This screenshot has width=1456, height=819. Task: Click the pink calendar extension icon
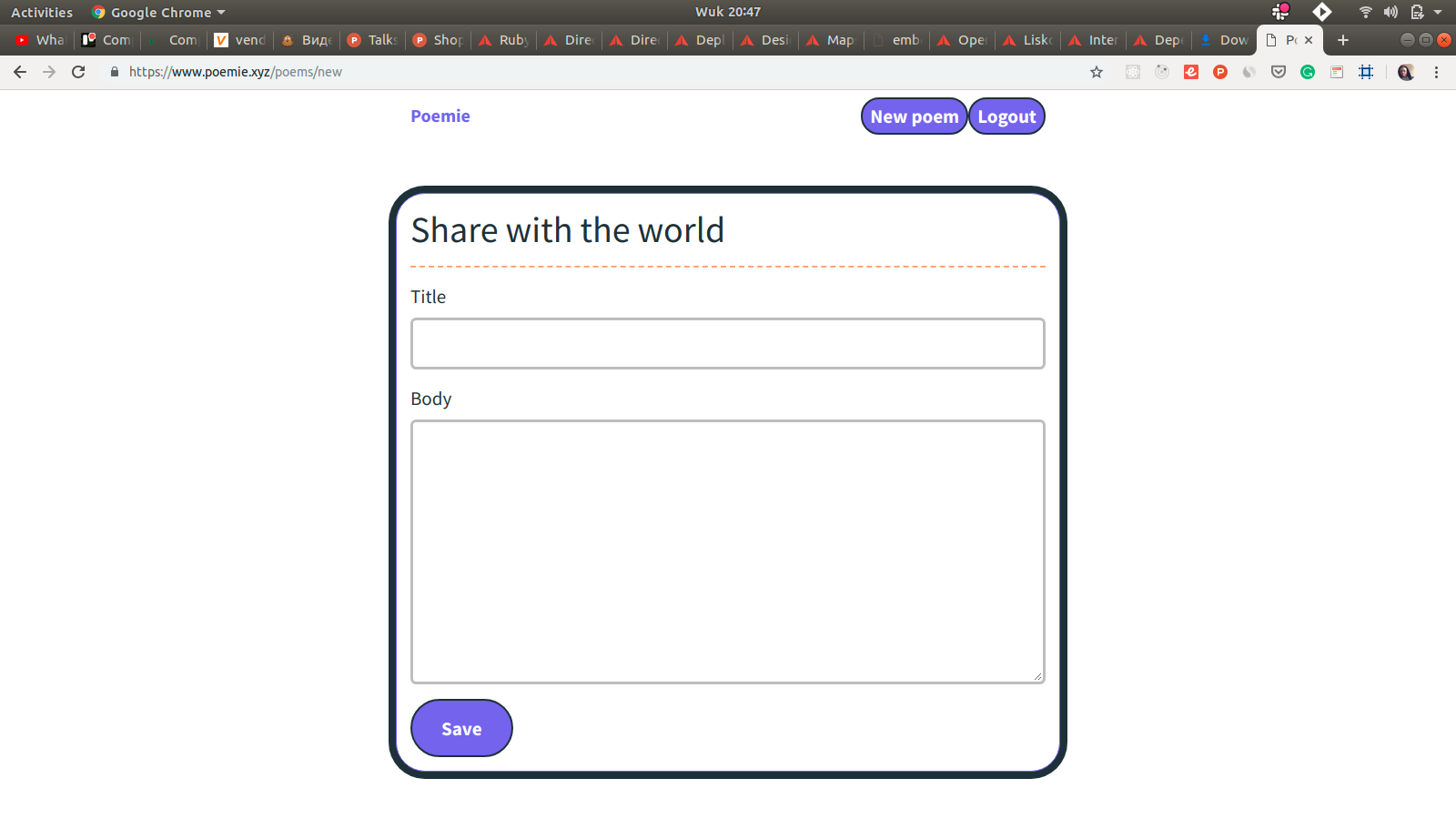click(1337, 72)
